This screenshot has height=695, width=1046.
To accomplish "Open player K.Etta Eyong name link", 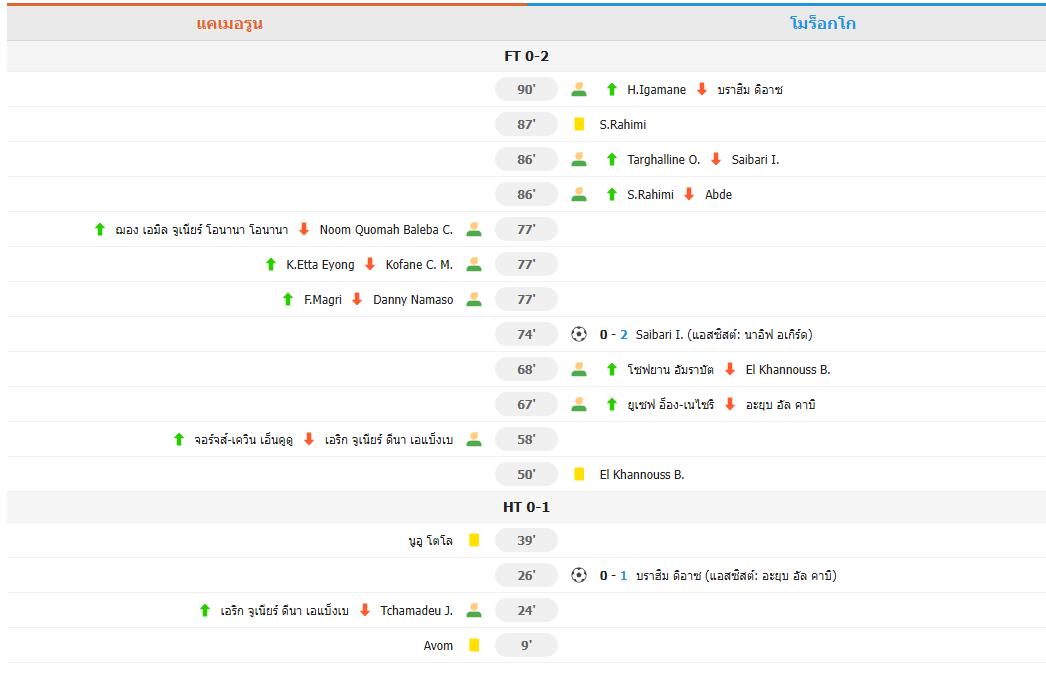I will point(320,264).
